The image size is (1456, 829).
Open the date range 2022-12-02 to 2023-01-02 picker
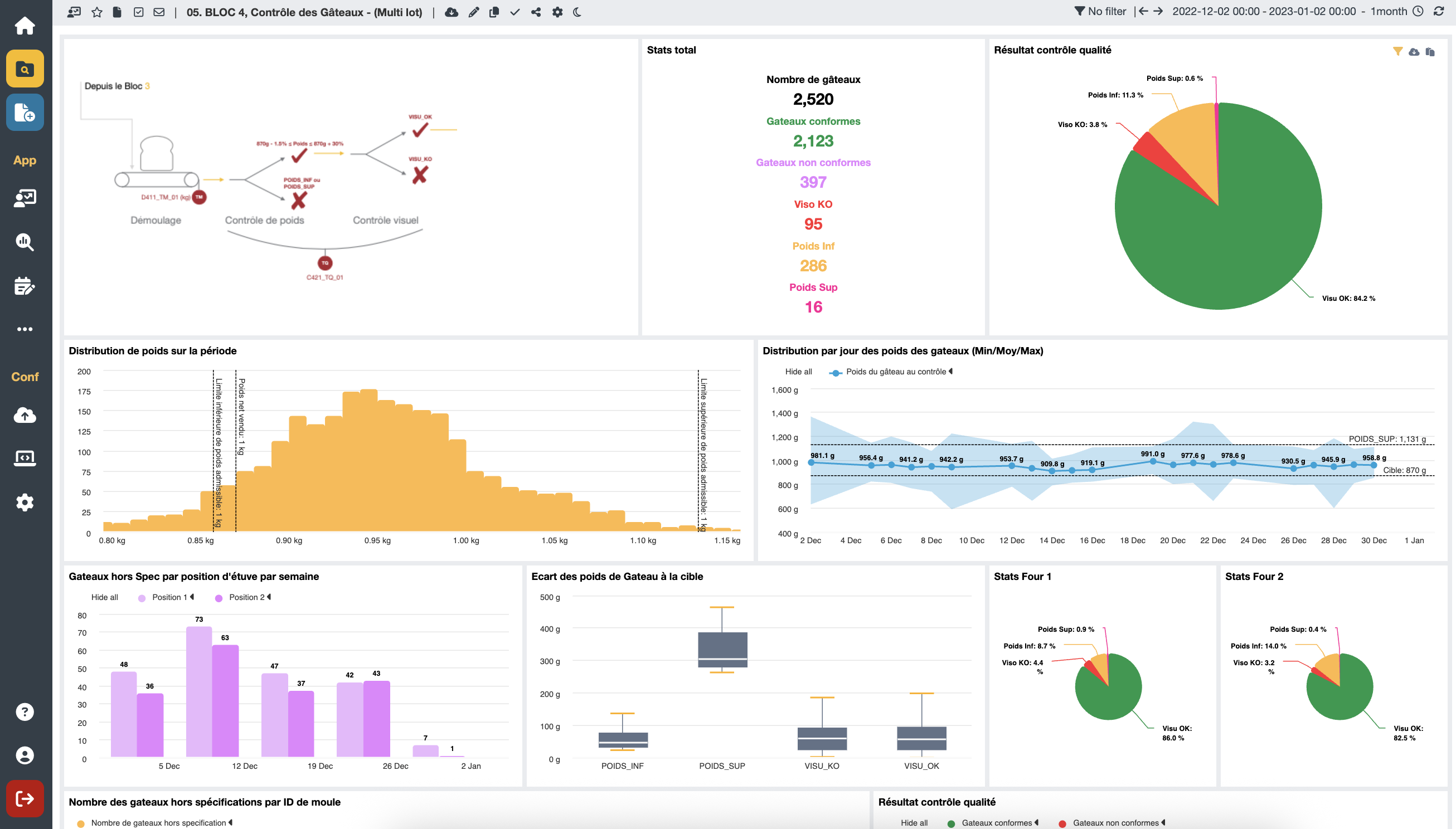coord(1264,11)
